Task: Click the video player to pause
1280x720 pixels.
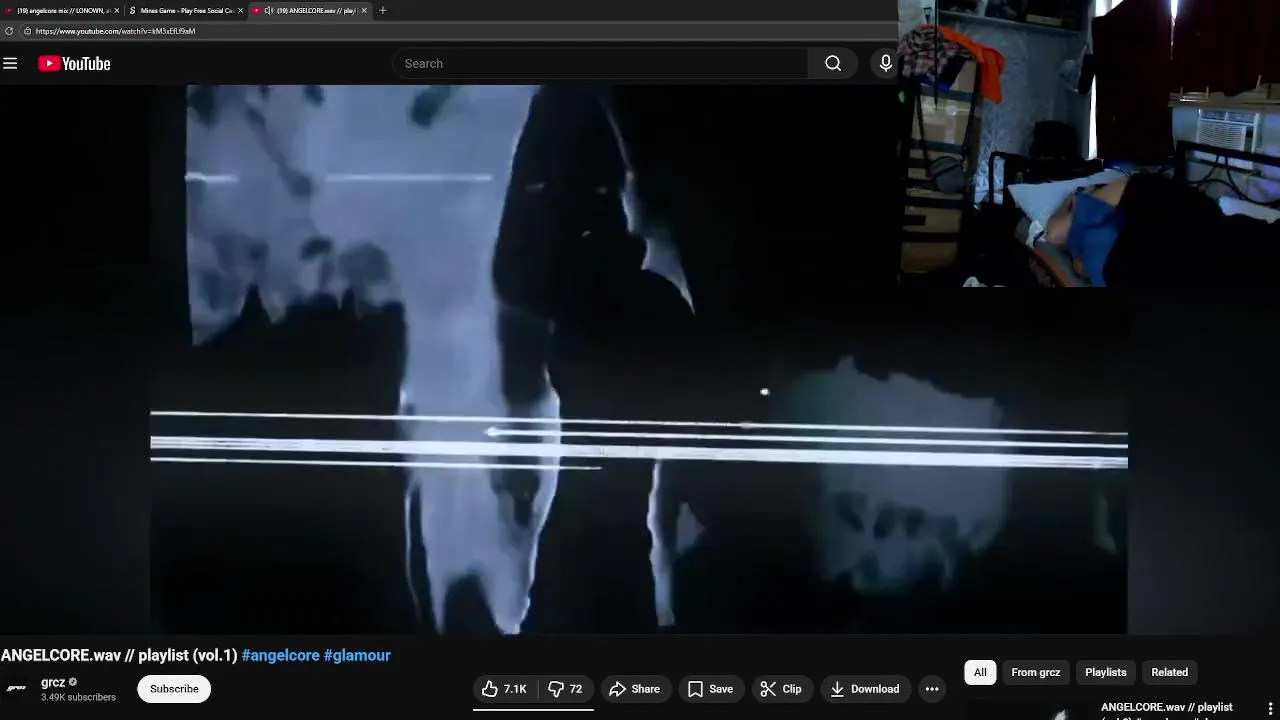Action: click(x=640, y=360)
